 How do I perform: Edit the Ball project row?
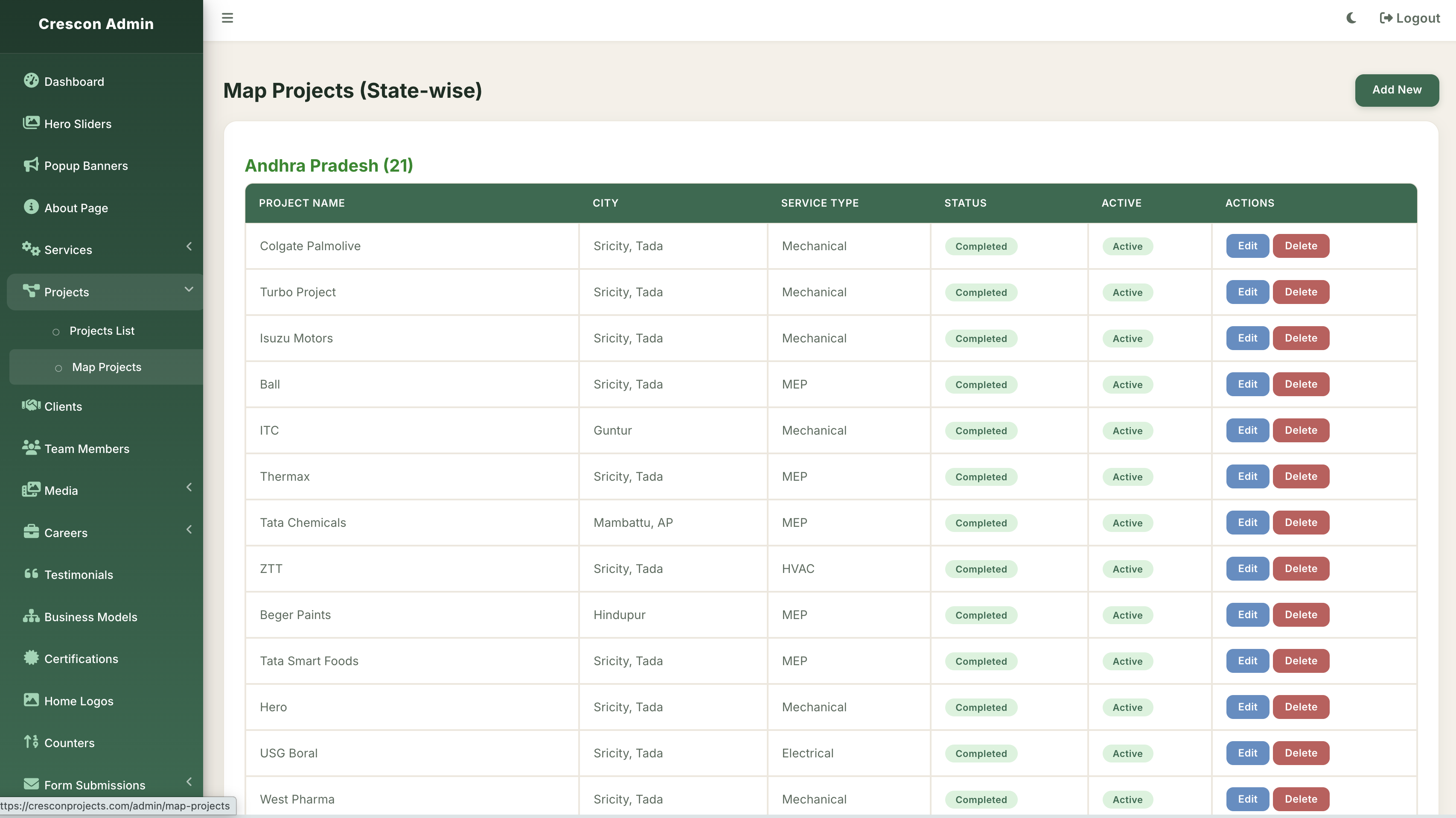(x=1247, y=384)
